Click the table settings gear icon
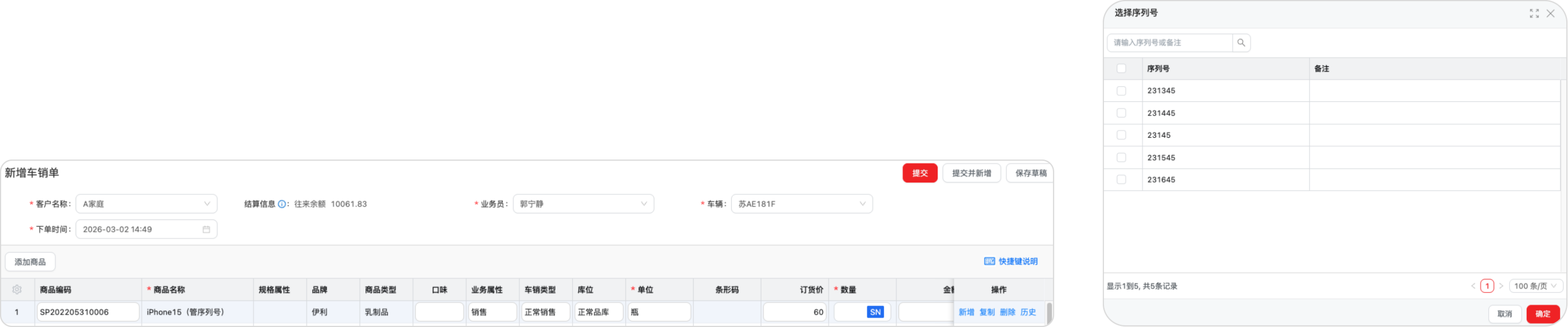The height and width of the screenshot is (327, 1568). pyautogui.click(x=17, y=290)
